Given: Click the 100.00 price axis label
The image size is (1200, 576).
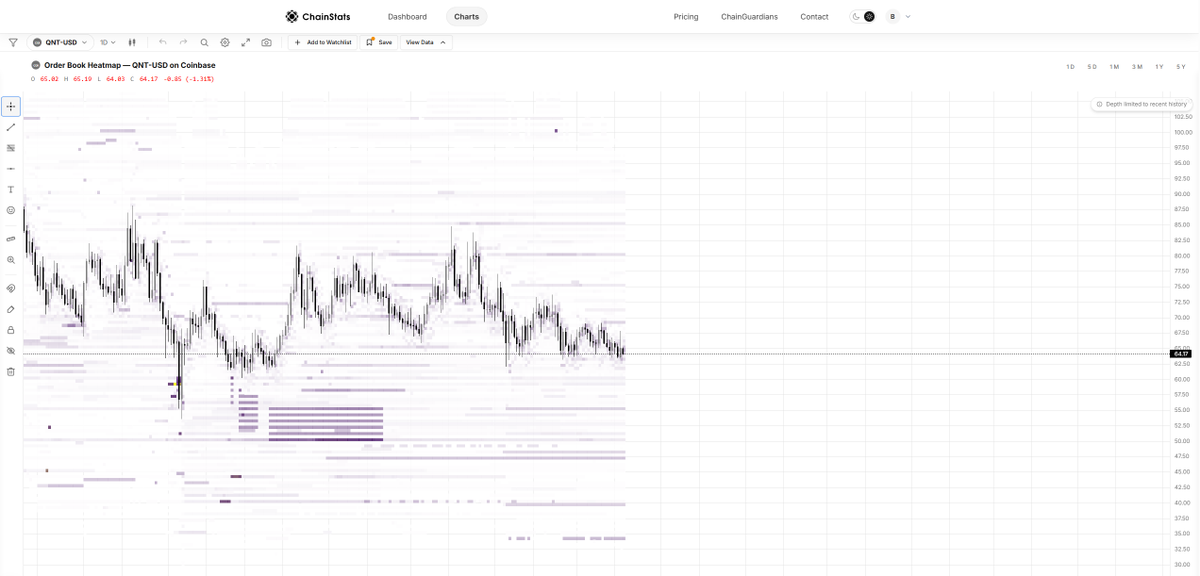Looking at the screenshot, I should (x=1183, y=132).
